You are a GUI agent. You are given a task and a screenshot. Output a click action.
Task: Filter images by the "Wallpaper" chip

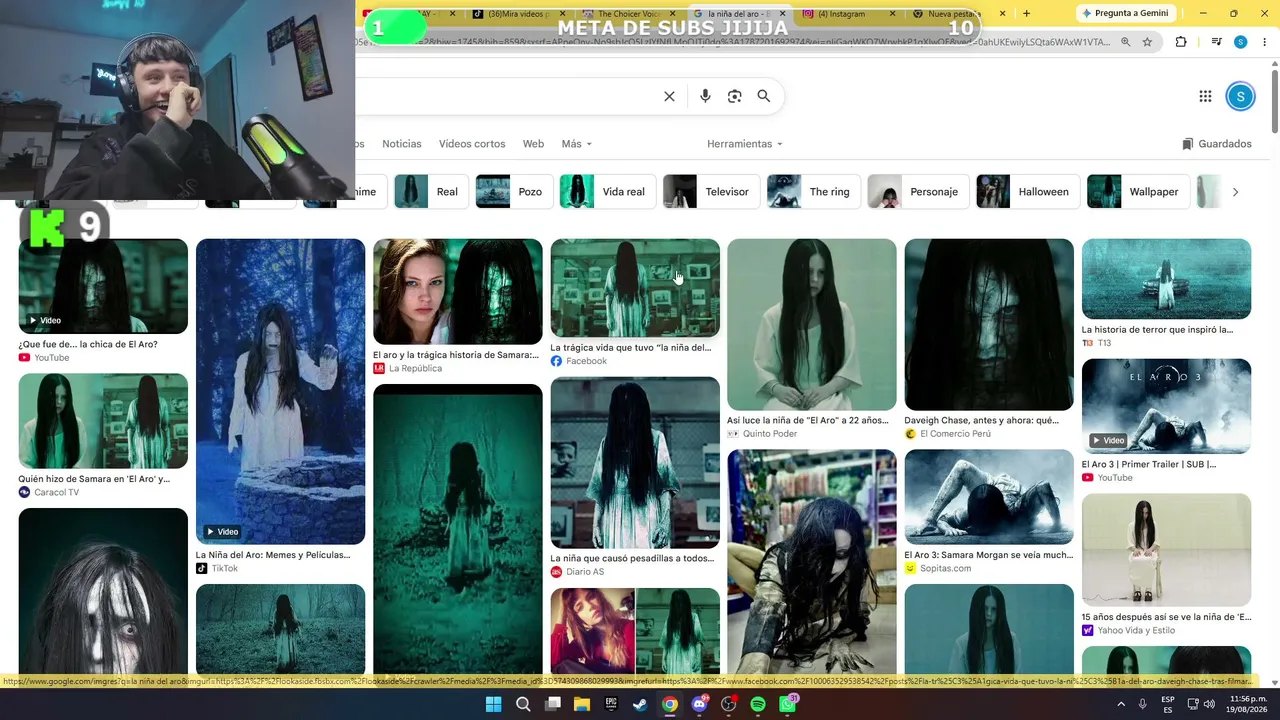pyautogui.click(x=1136, y=192)
